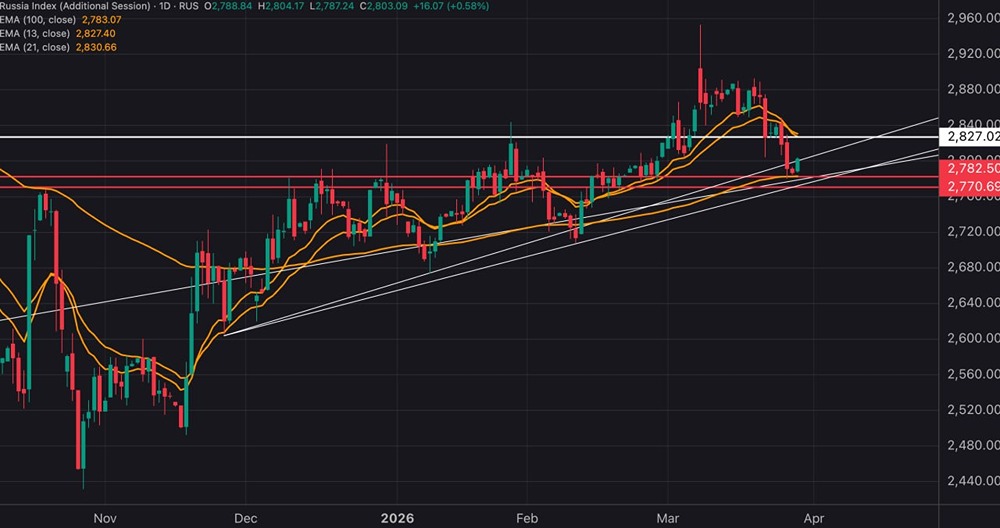Click the EMA 21 value 2,830.66
This screenshot has height=528, width=1000.
[x=96, y=47]
